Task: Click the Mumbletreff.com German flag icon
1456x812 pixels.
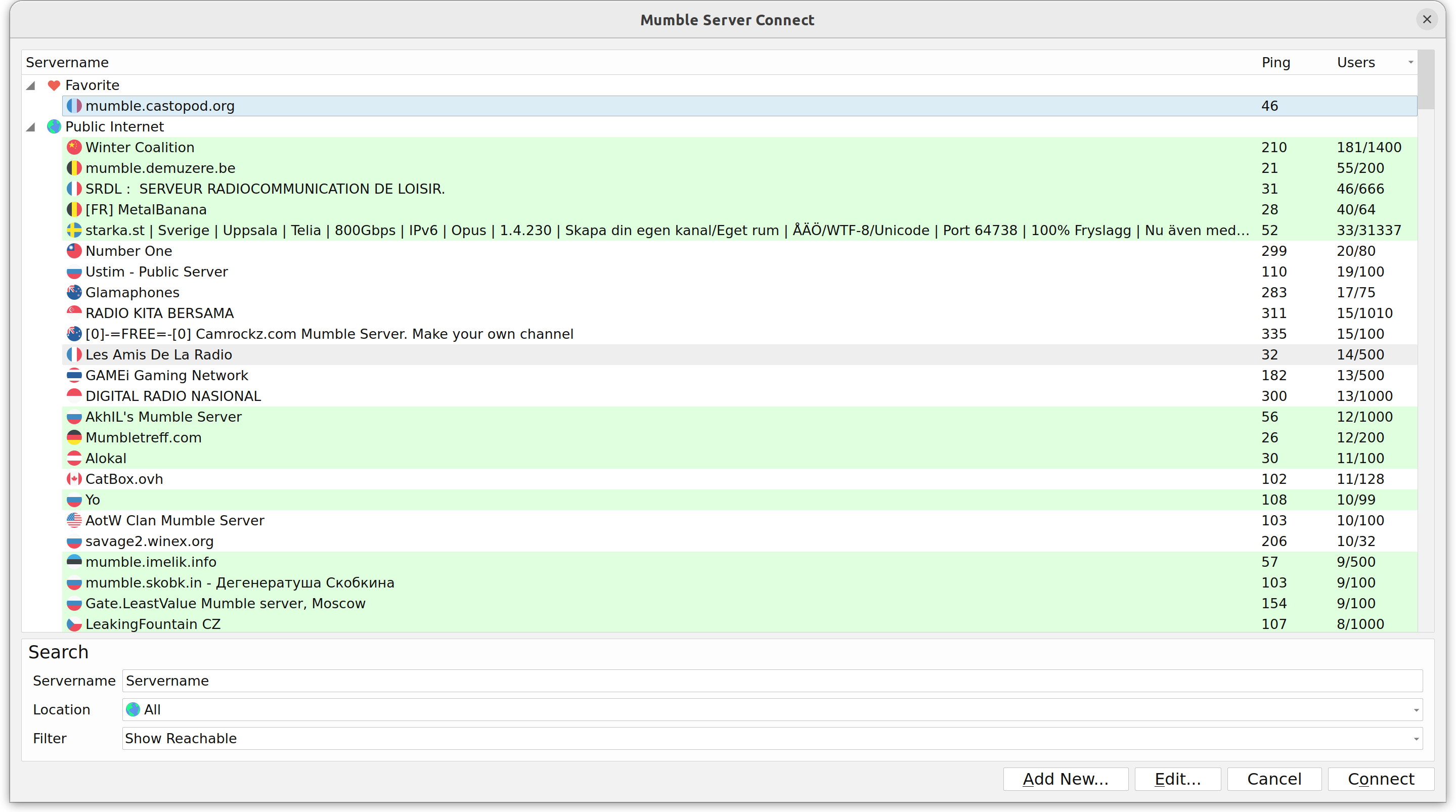Action: coord(74,437)
